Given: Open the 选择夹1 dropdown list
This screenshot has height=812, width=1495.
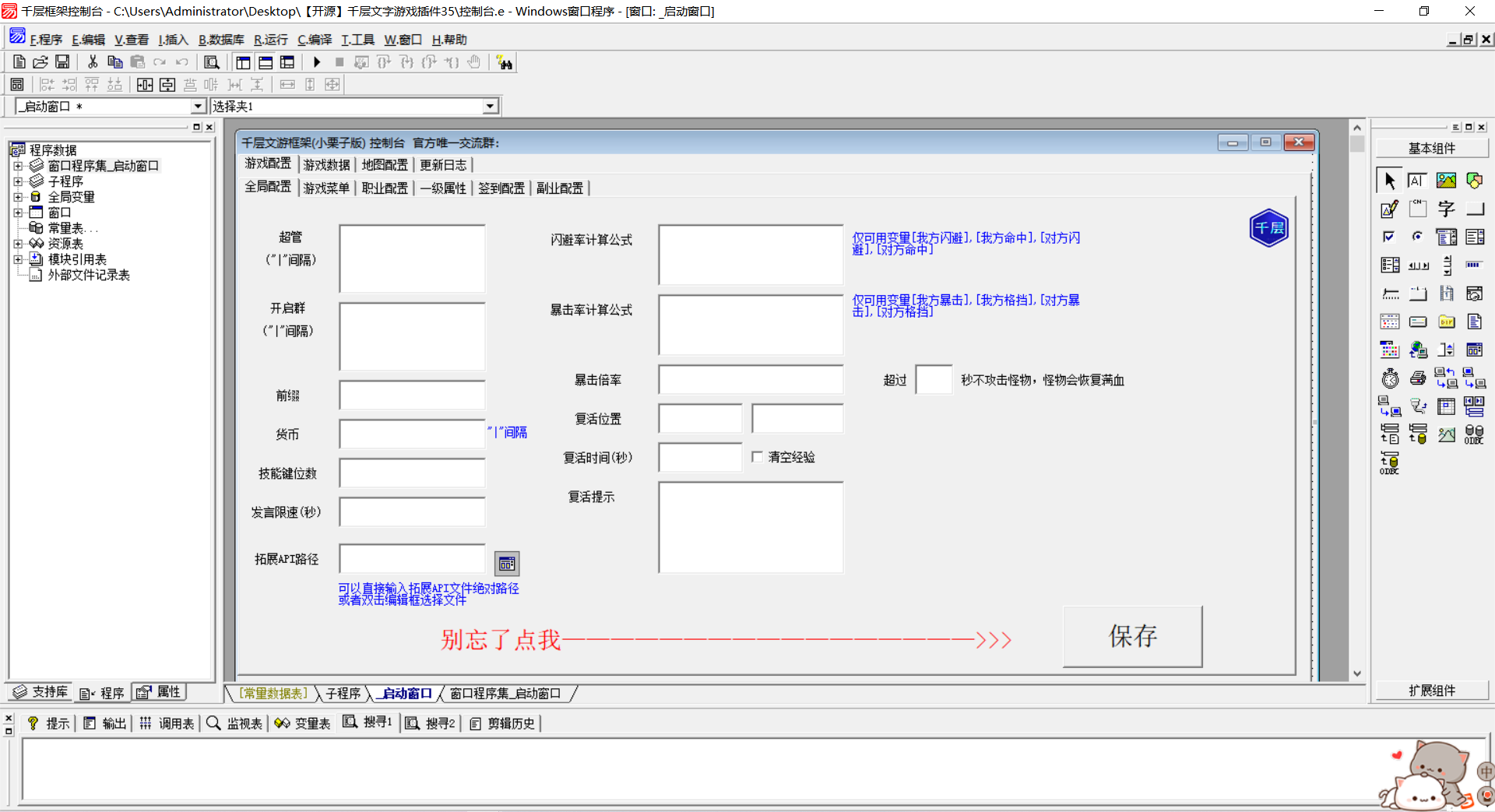Looking at the screenshot, I should pos(490,107).
